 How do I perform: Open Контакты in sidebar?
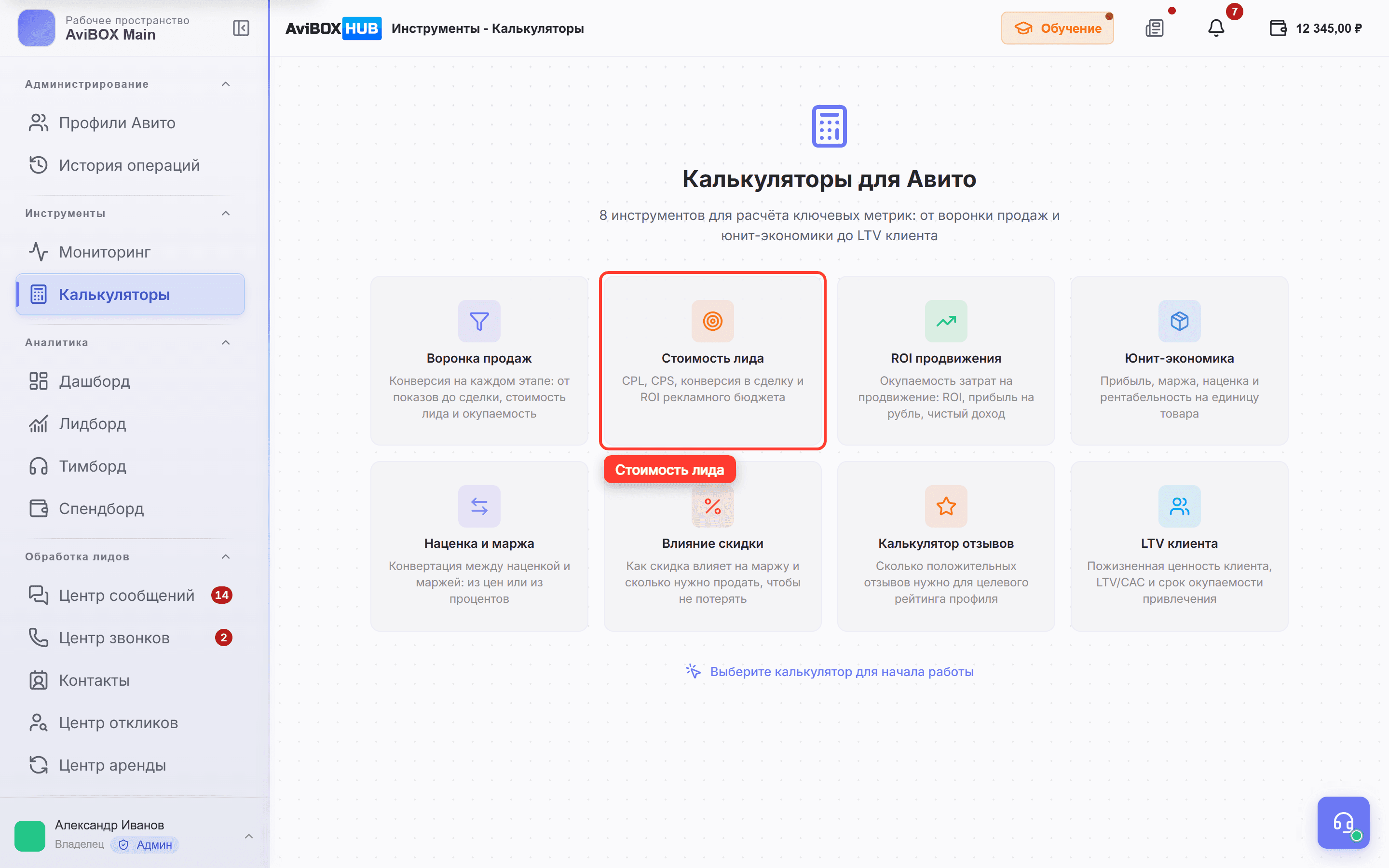130,680
